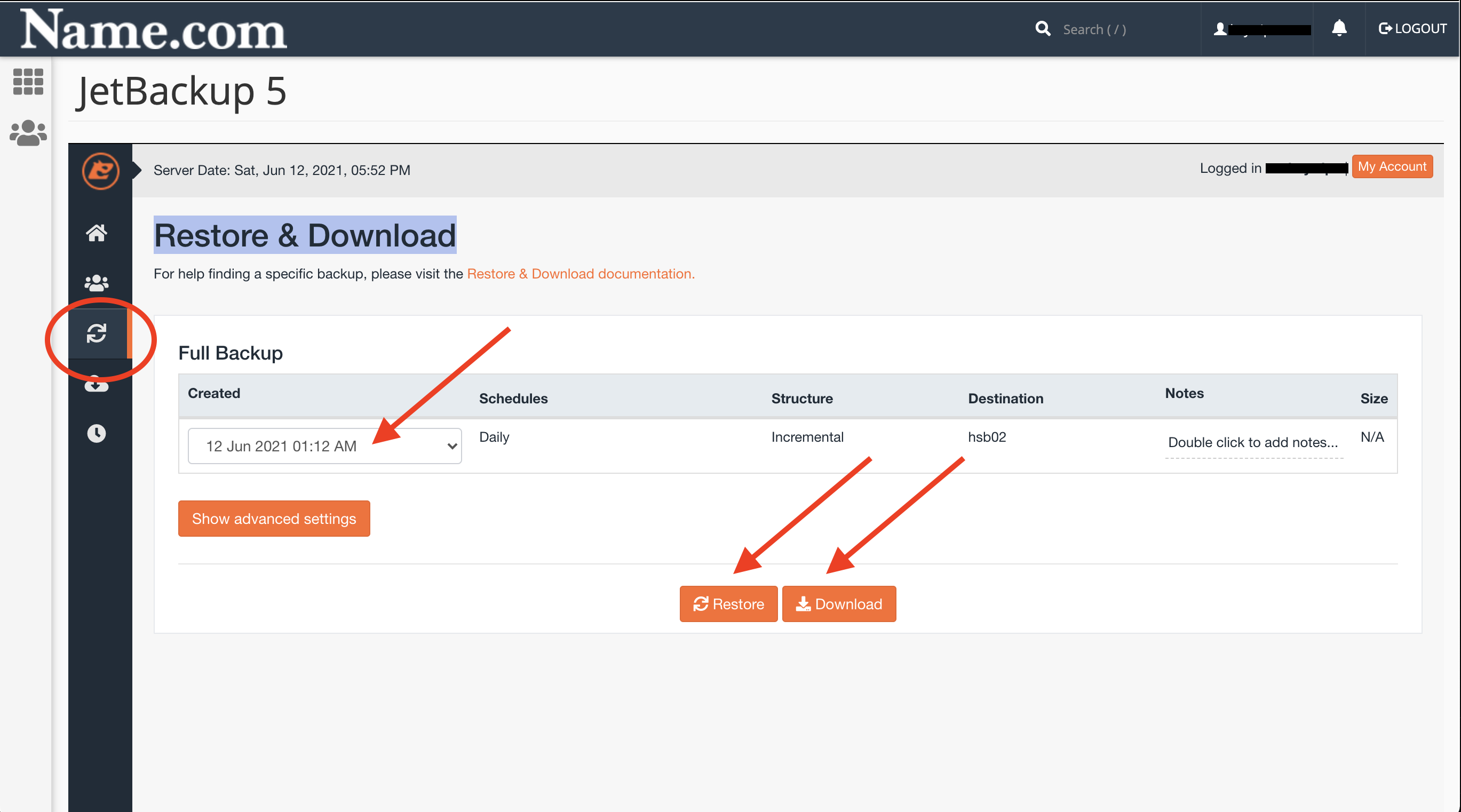Open the Queue clock icon

[97, 434]
